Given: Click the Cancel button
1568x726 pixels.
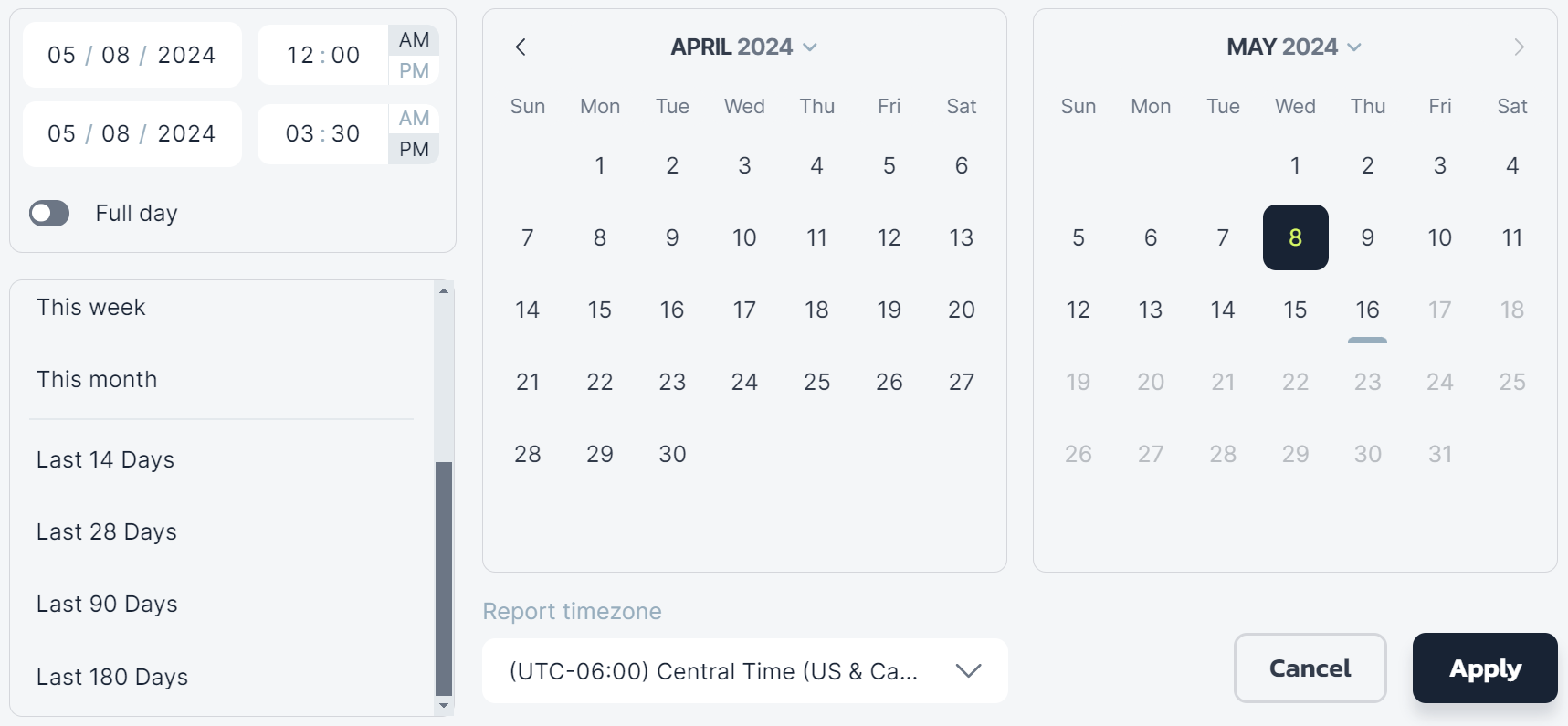Looking at the screenshot, I should tap(1310, 668).
